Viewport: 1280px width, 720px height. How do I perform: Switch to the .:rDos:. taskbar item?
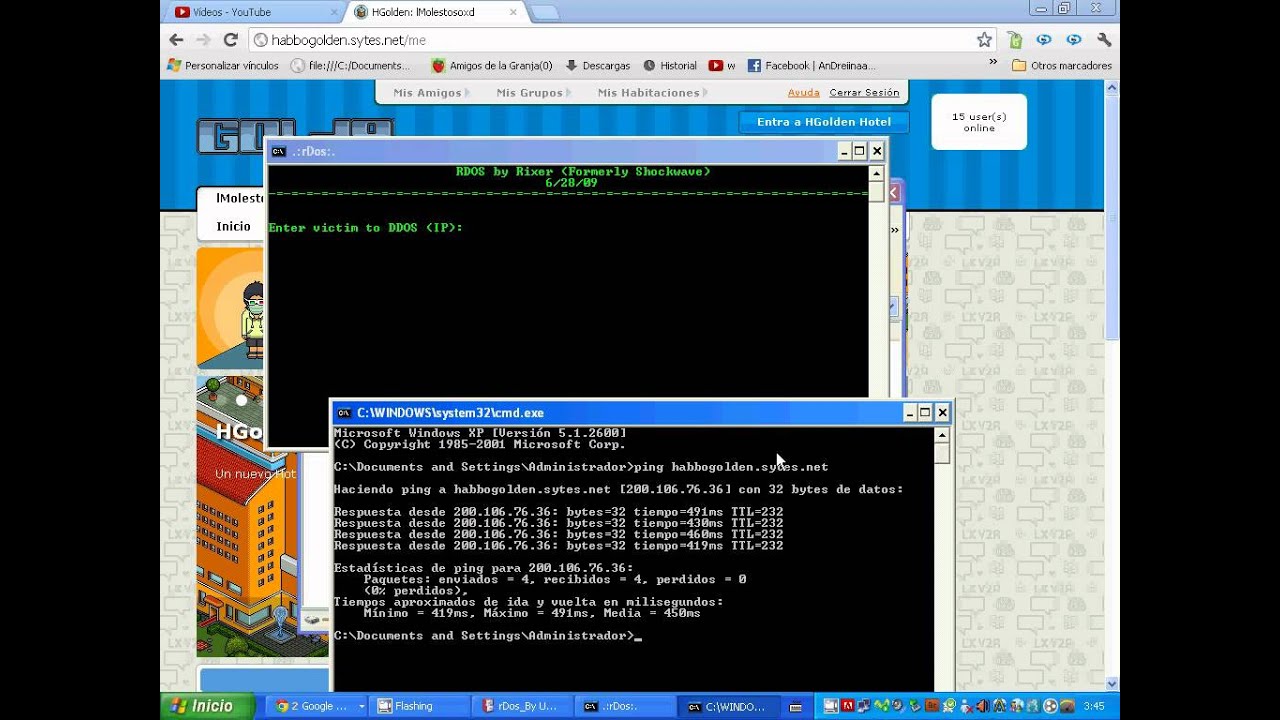pyautogui.click(x=626, y=706)
